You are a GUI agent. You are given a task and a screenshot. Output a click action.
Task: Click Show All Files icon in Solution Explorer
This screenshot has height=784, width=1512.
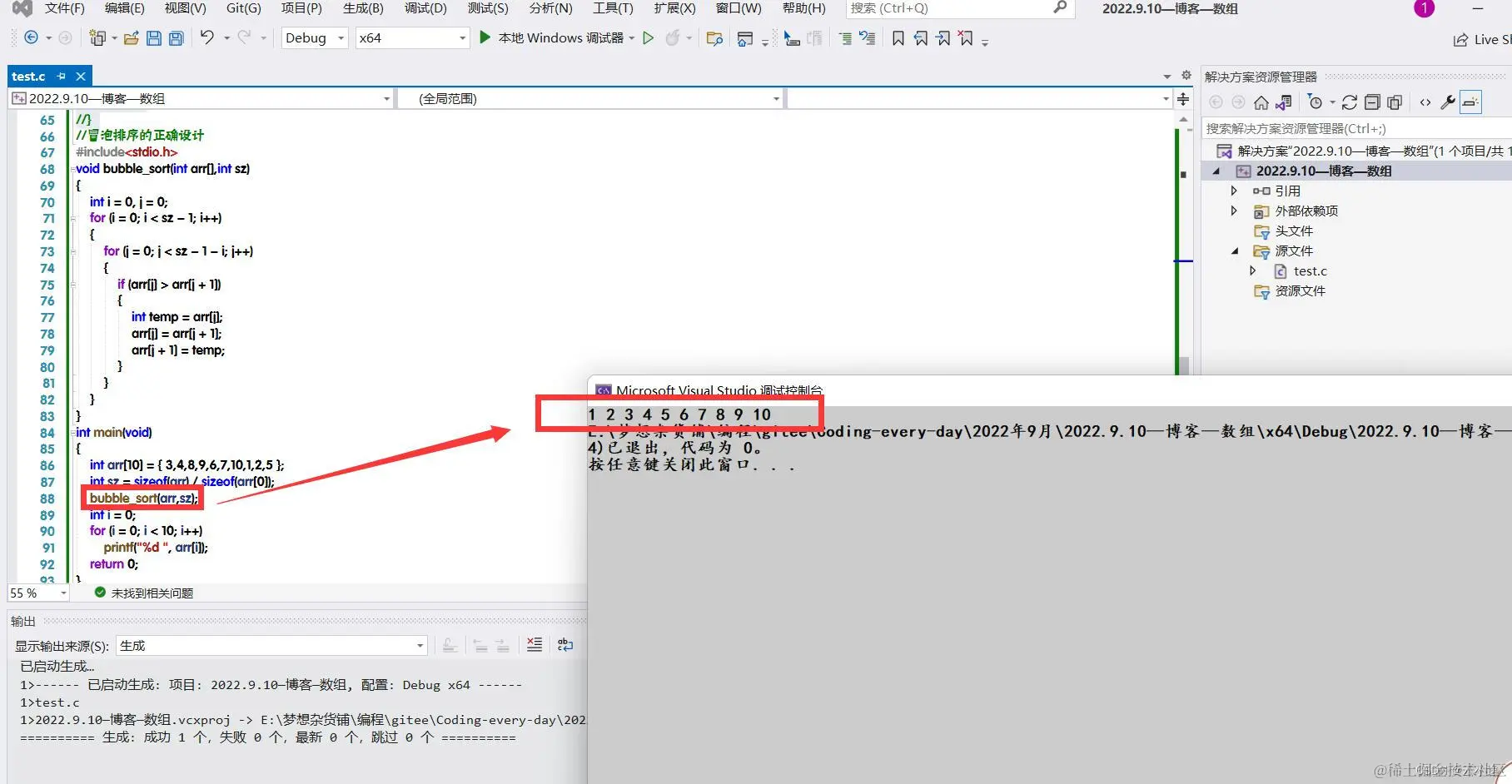coord(1395,102)
